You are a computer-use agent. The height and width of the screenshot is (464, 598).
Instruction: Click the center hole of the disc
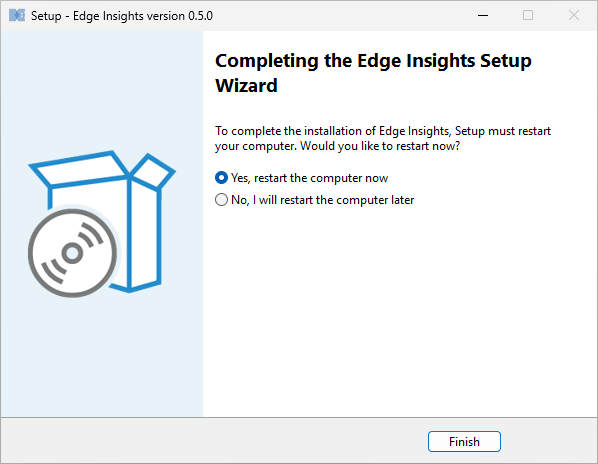coord(72,253)
